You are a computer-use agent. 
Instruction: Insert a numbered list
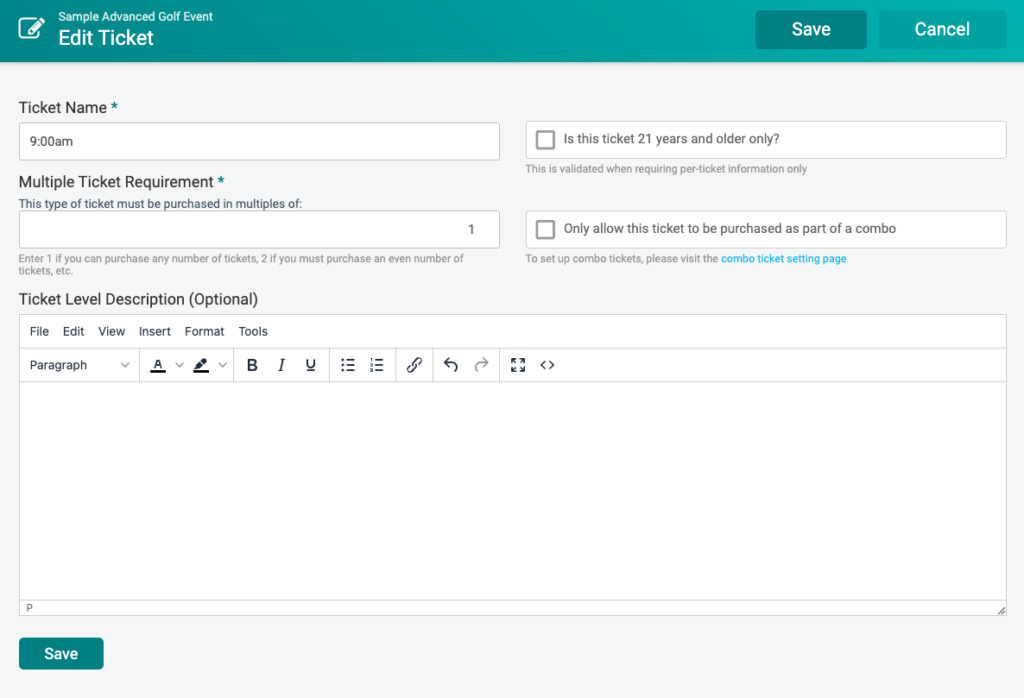[x=377, y=365]
